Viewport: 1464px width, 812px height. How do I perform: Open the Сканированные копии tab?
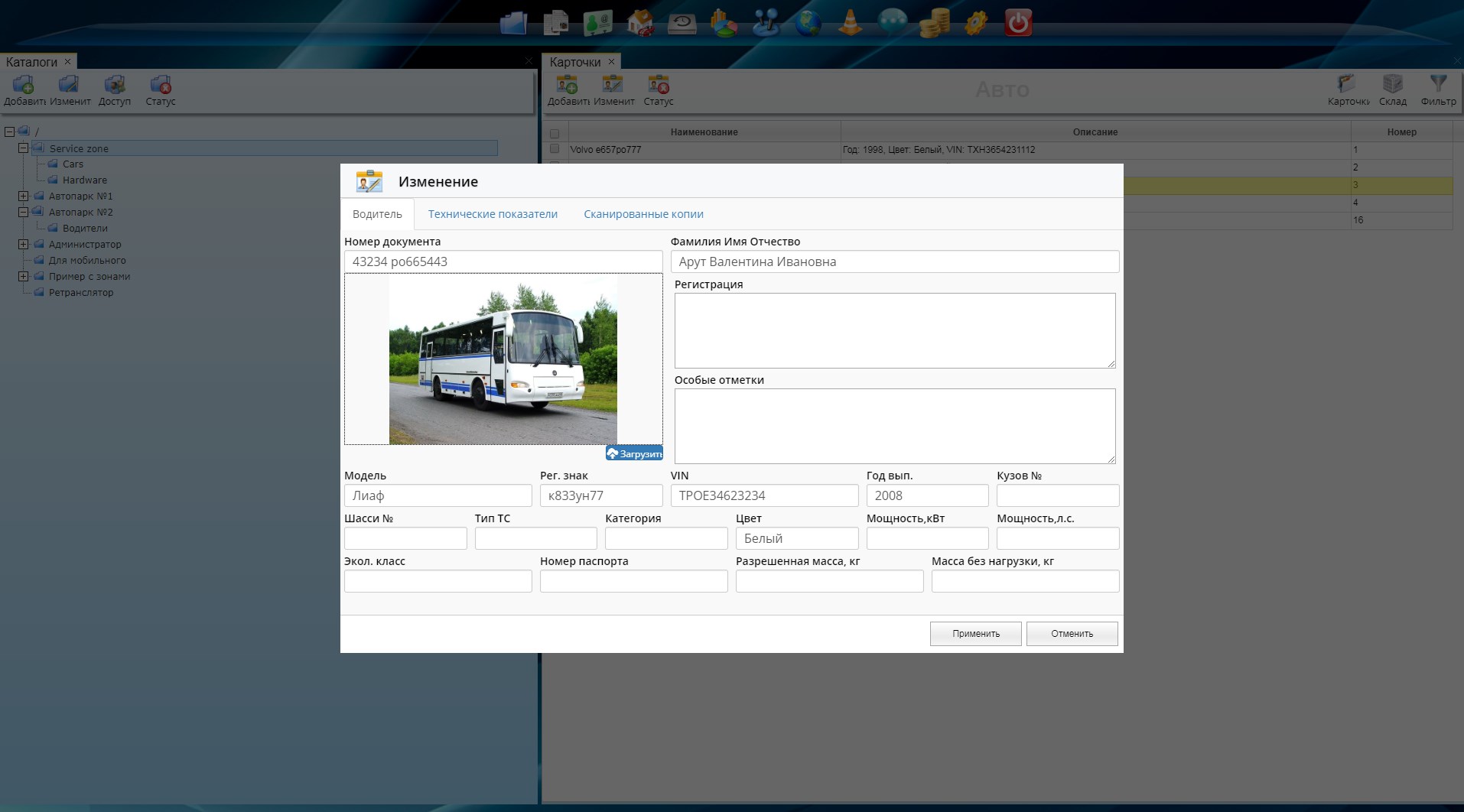pyautogui.click(x=643, y=214)
